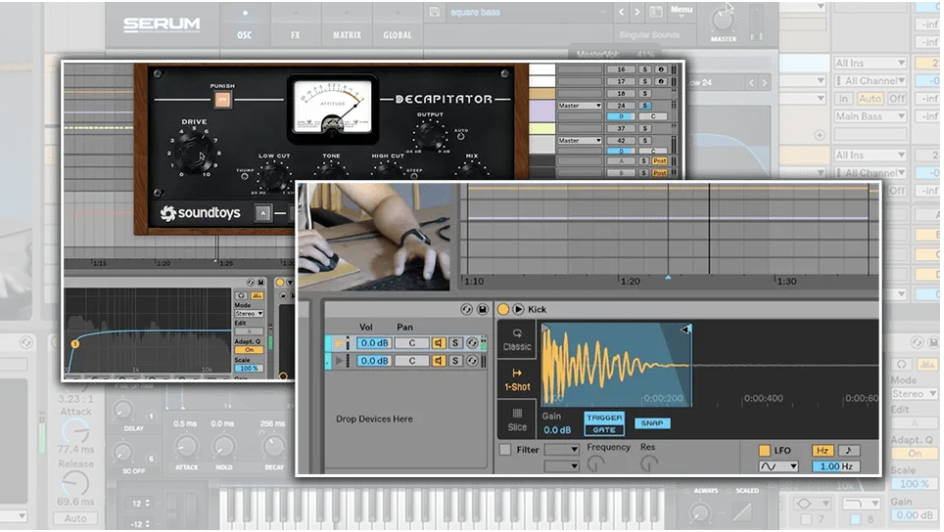
Task: Toggle the Kick device activator circle
Action: (x=503, y=309)
